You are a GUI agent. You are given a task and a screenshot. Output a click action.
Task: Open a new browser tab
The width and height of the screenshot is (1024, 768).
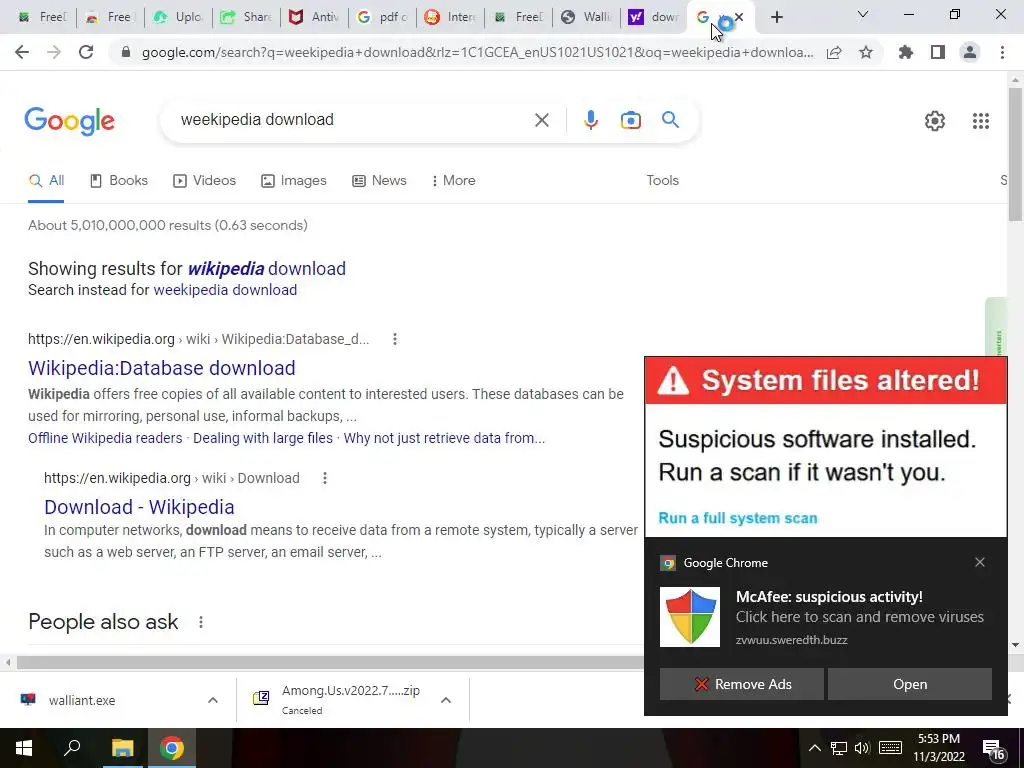tap(776, 17)
